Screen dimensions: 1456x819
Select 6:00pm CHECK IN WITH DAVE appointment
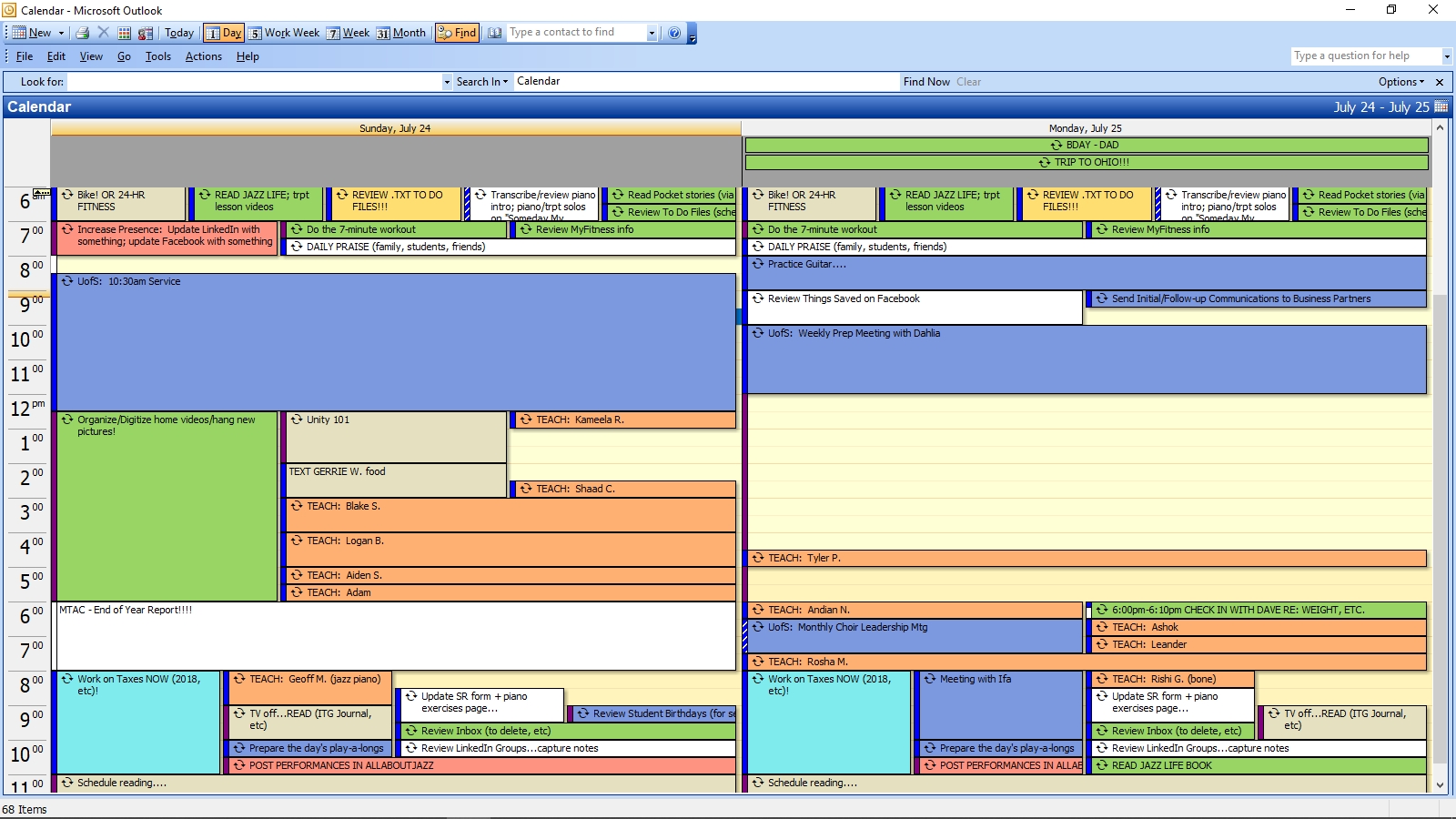(1259, 610)
